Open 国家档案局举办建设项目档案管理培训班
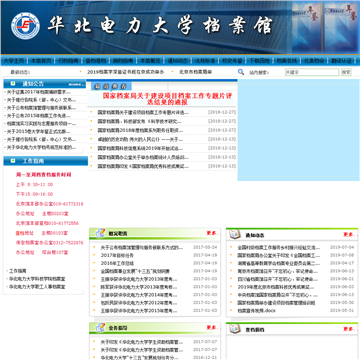This screenshot has width=360, height=360. point(276,303)
